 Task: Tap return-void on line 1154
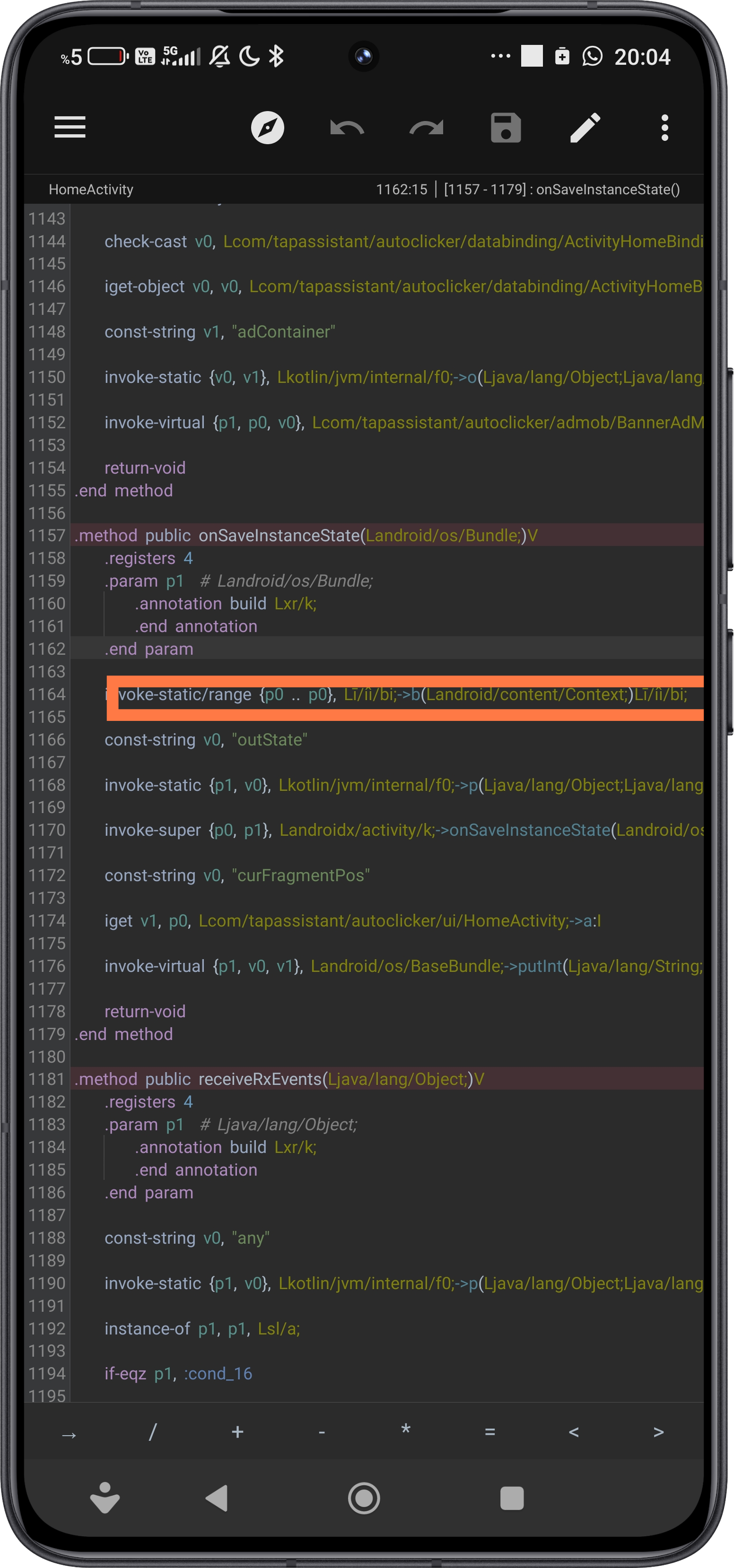coord(145,468)
